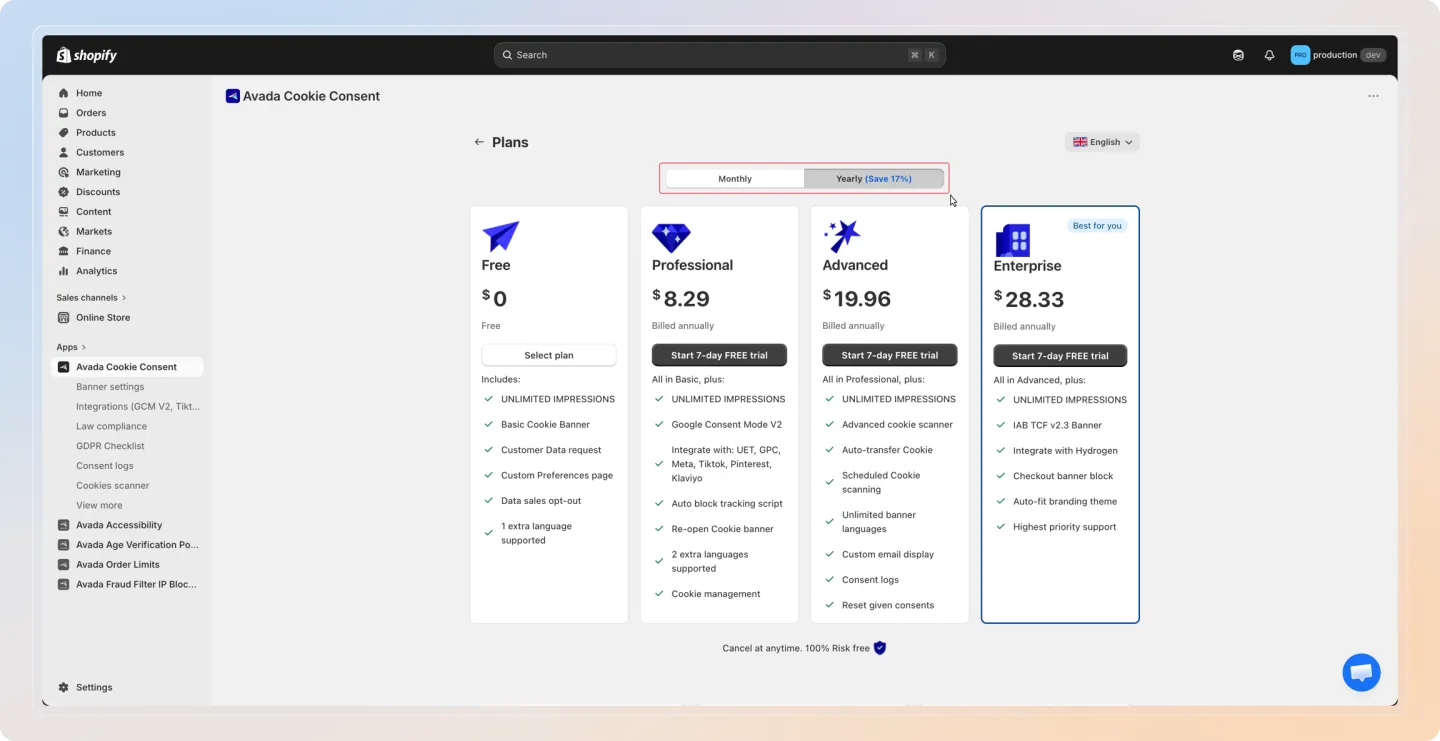Image resolution: width=1440 pixels, height=741 pixels.
Task: Start 7-day FREE trial for Professional
Action: 719,355
